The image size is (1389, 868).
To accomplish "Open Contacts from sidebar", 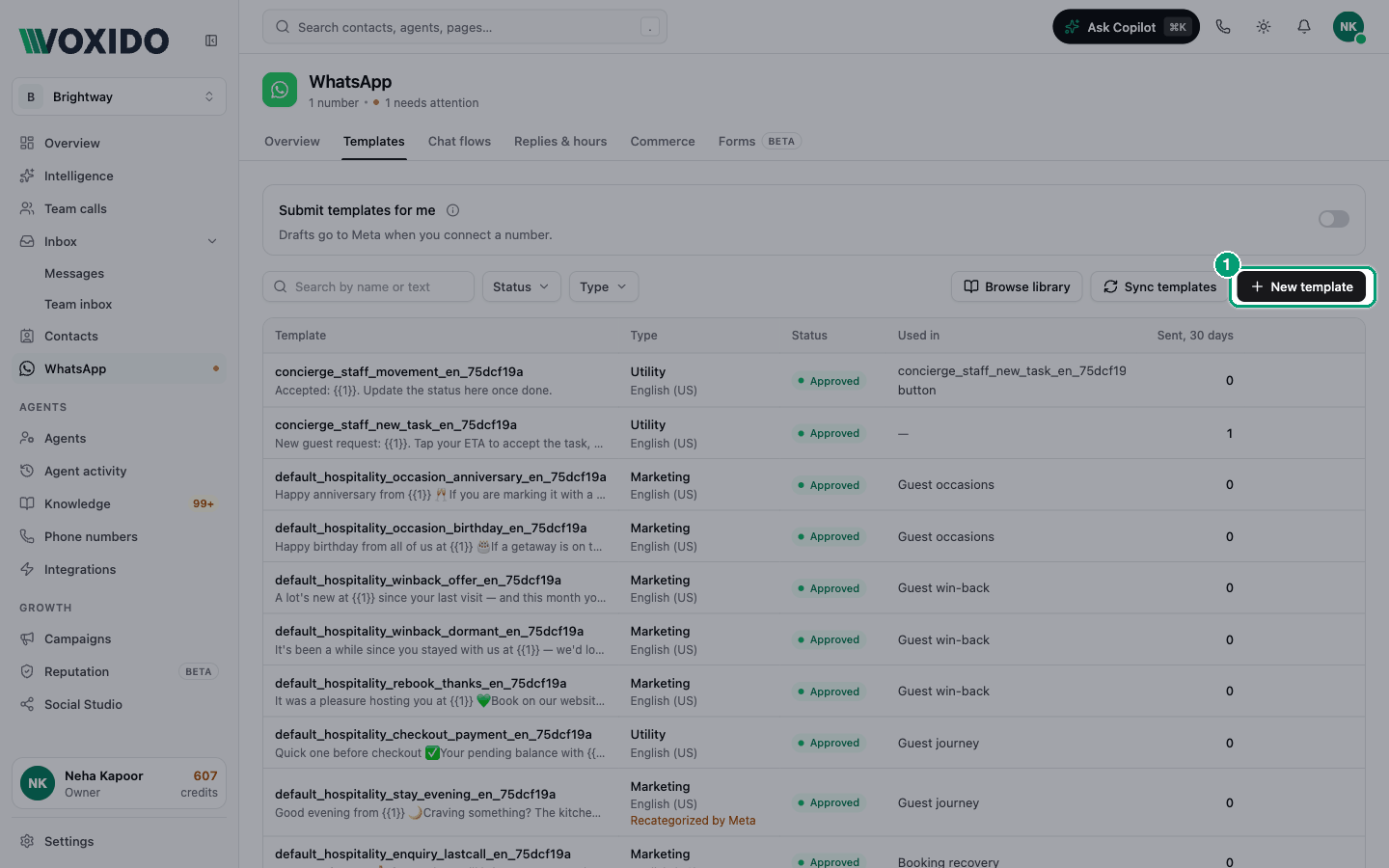I will tap(120, 336).
